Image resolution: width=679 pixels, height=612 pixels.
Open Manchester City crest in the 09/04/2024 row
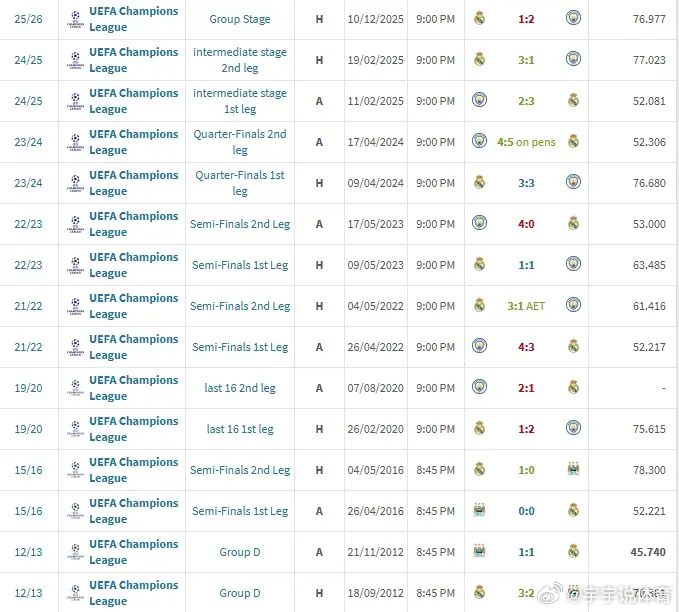(573, 182)
